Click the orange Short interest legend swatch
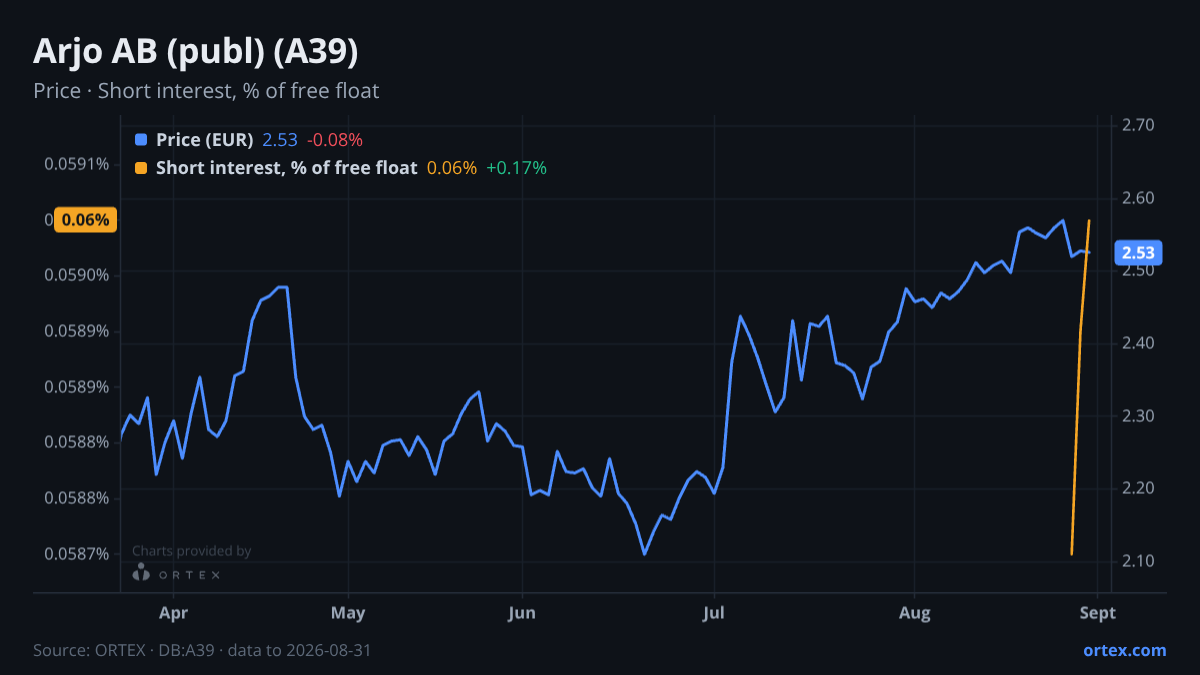Viewport: 1200px width, 675px height. tap(141, 168)
